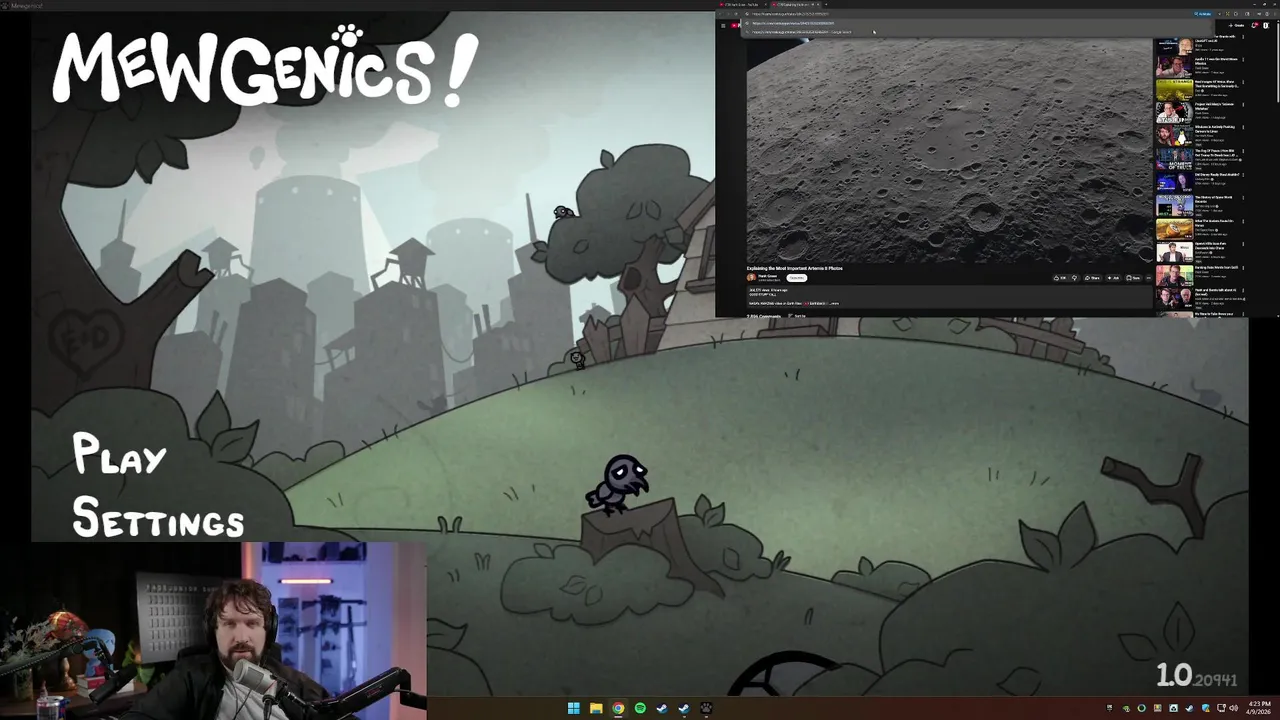Open the Hank Green channel avatar

click(751, 277)
